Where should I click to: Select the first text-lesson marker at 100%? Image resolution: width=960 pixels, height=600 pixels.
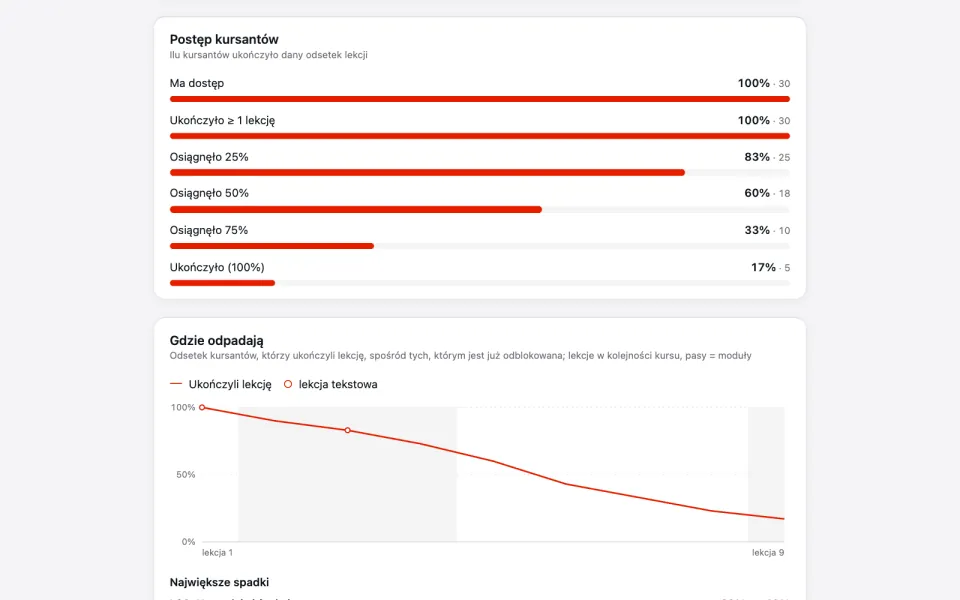click(202, 407)
